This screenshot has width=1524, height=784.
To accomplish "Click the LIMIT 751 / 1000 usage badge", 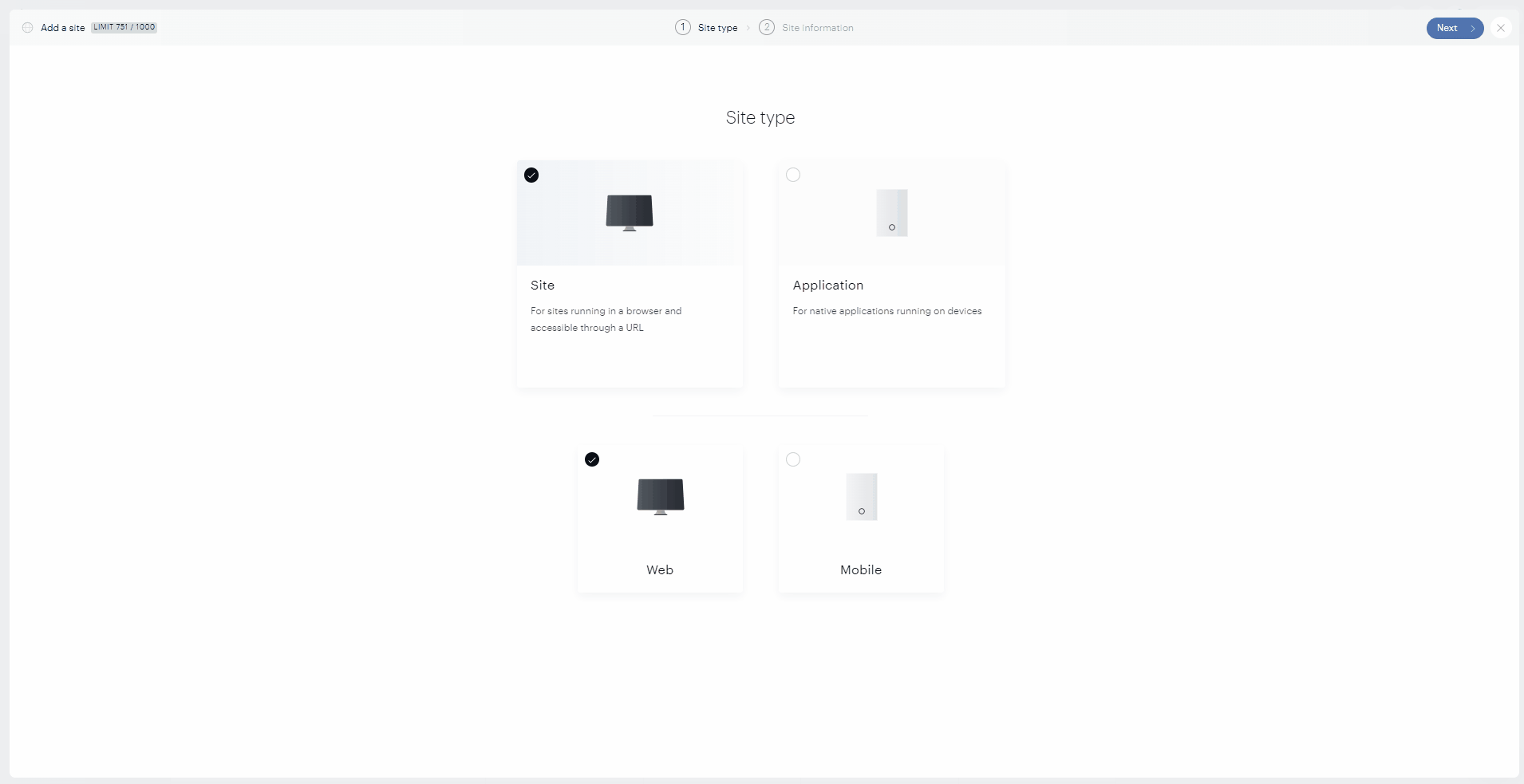I will click(124, 27).
